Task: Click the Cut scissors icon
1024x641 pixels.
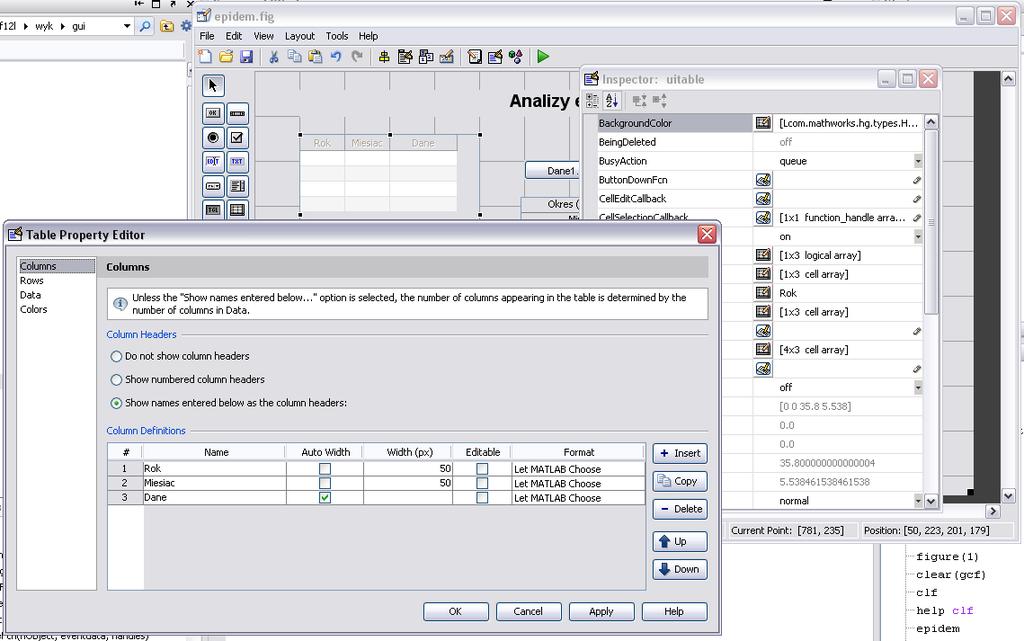Action: (274, 57)
